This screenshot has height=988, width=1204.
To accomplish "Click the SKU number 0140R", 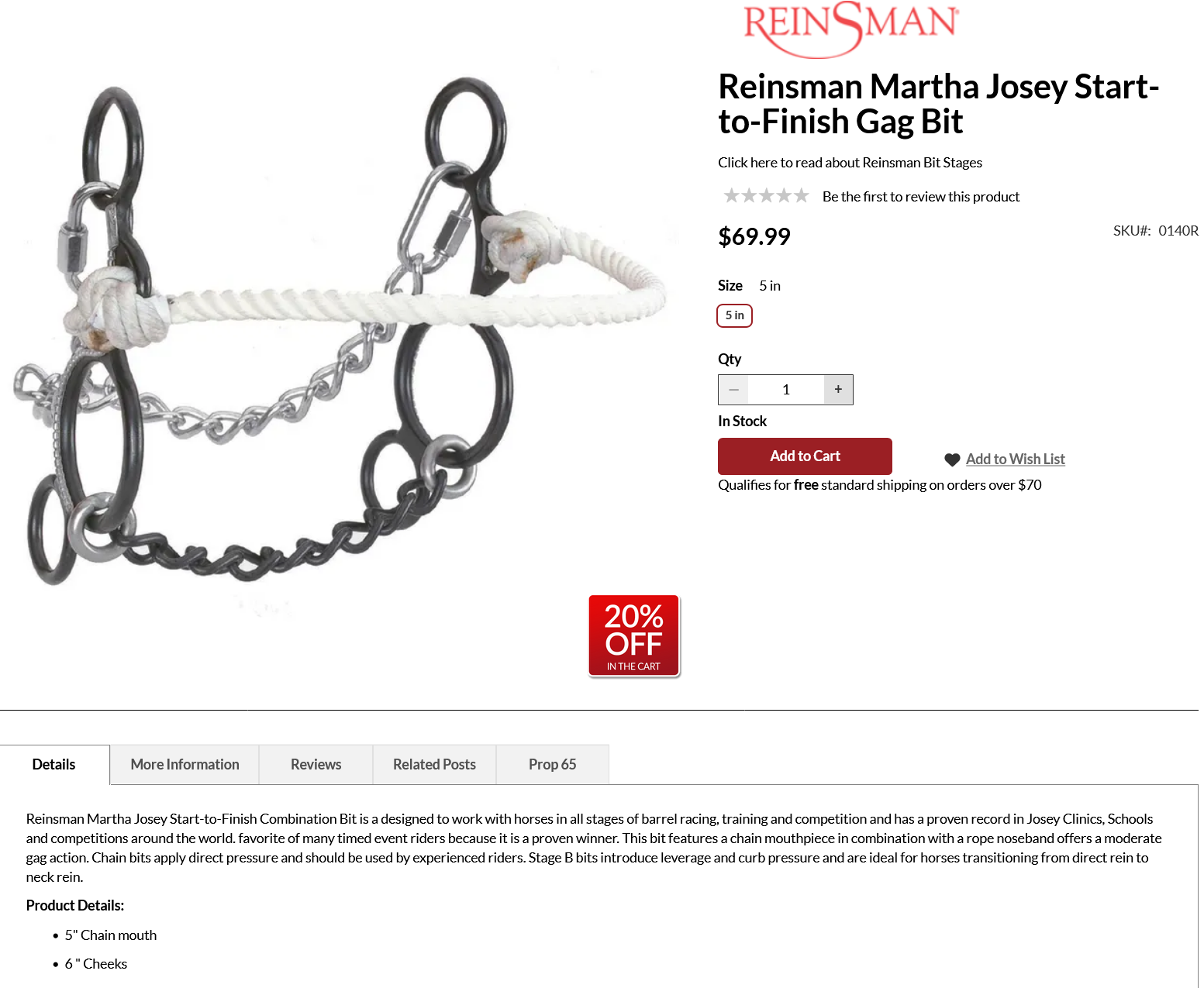I will point(1178,231).
